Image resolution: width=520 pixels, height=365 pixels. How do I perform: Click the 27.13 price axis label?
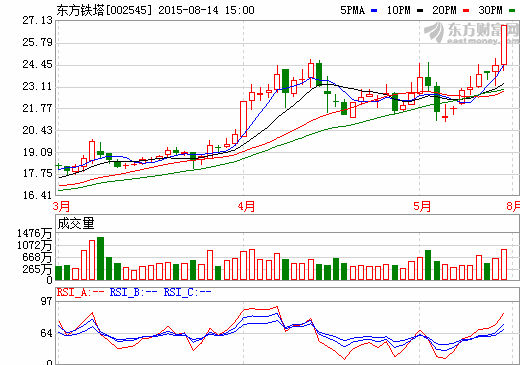38,21
